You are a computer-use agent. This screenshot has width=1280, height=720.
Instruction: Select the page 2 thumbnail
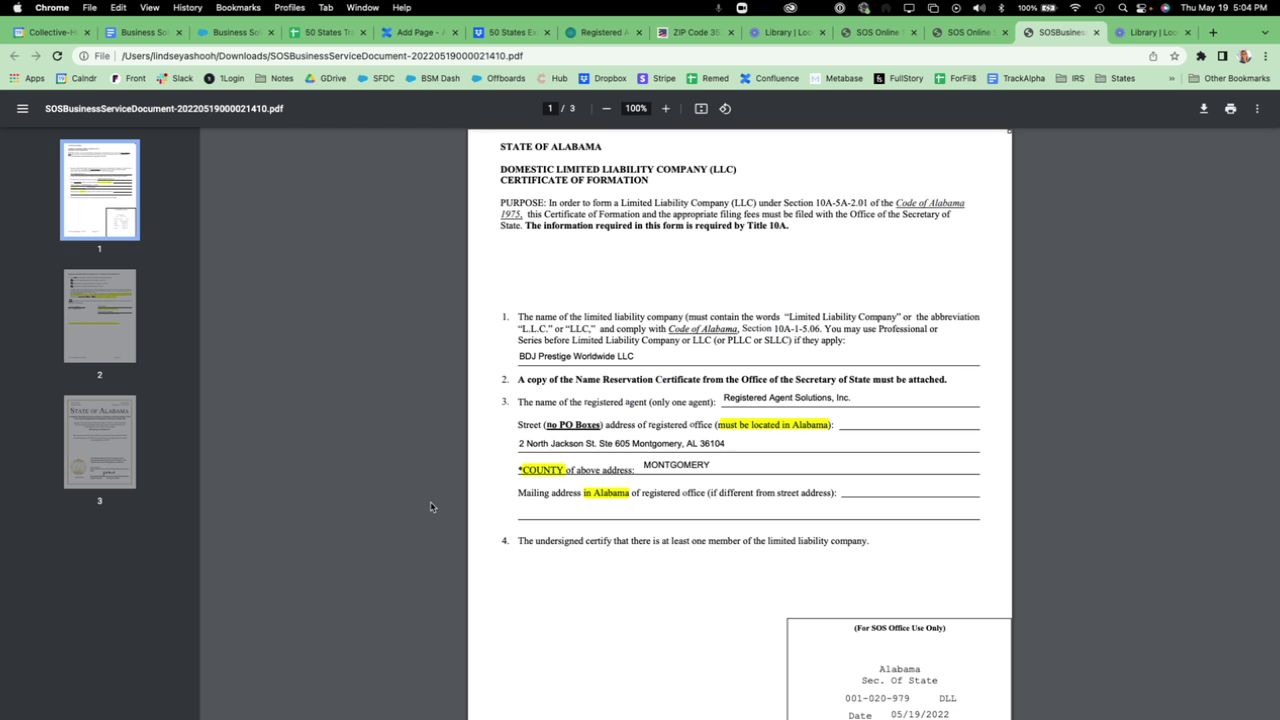click(x=100, y=316)
